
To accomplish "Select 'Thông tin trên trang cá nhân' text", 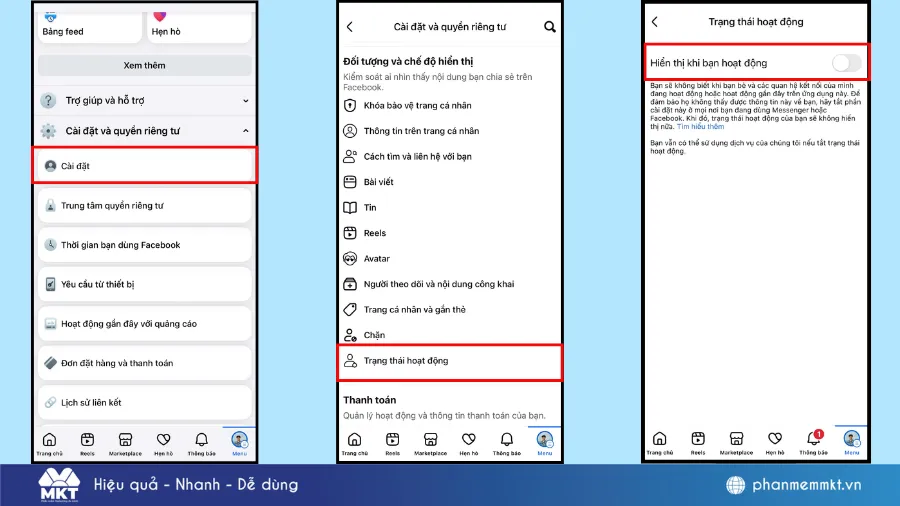I will click(421, 131).
